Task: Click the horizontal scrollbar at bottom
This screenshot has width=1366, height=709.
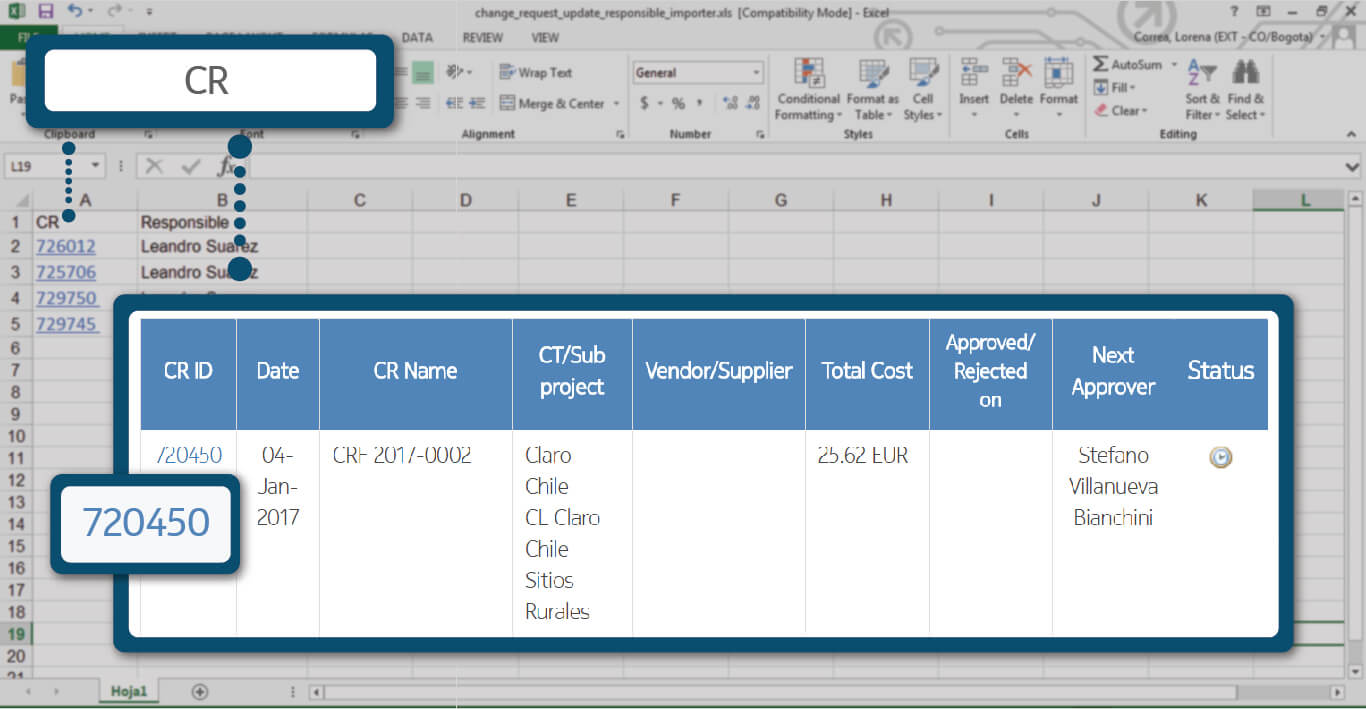Action: 780,692
